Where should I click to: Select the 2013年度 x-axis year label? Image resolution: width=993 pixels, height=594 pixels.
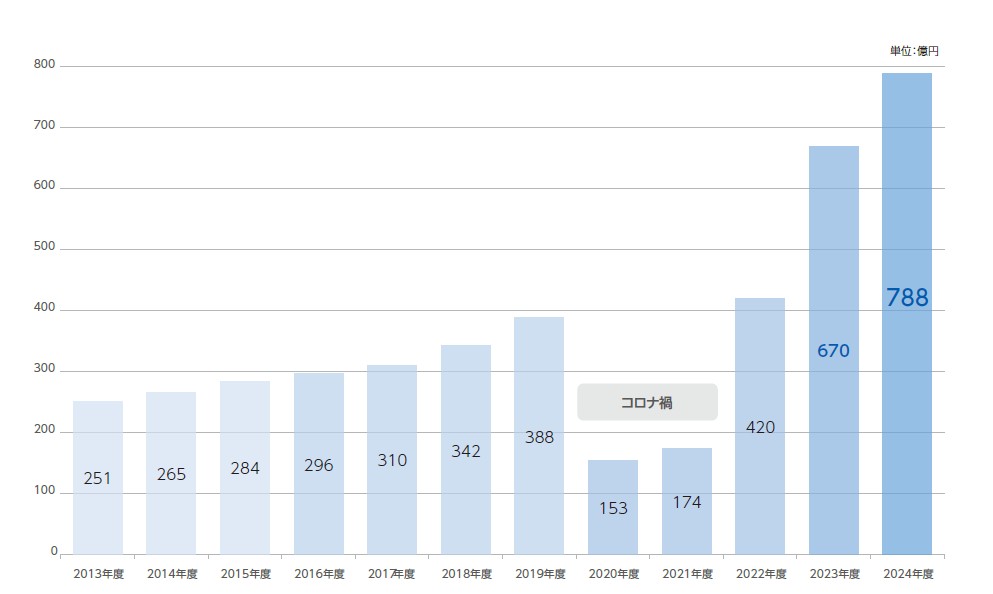tap(98, 574)
